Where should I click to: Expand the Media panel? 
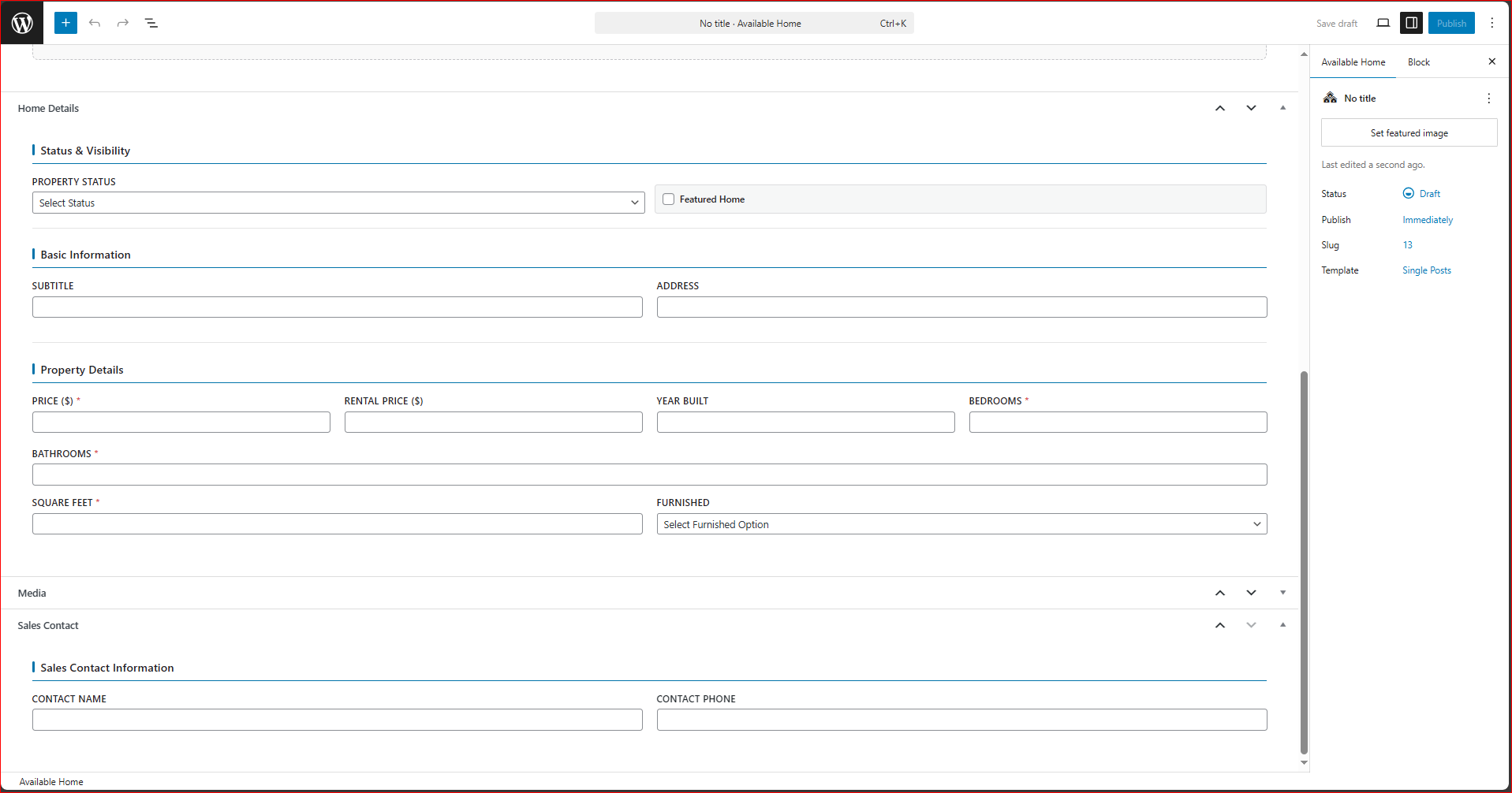pyautogui.click(x=1282, y=593)
